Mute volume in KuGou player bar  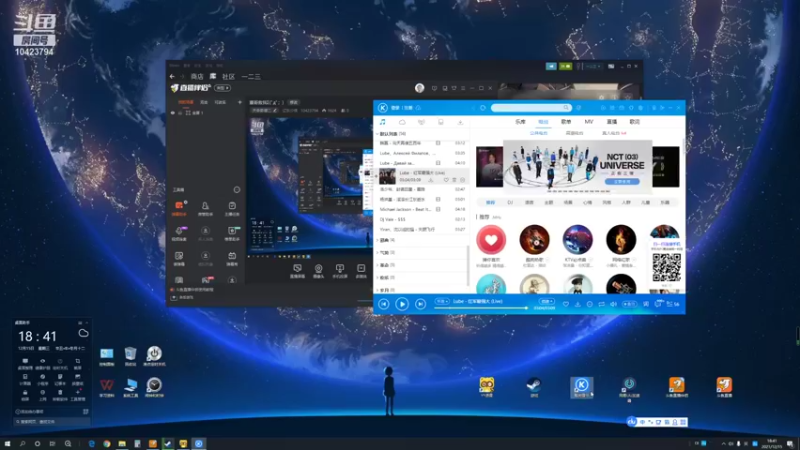pyautogui.click(x=613, y=304)
